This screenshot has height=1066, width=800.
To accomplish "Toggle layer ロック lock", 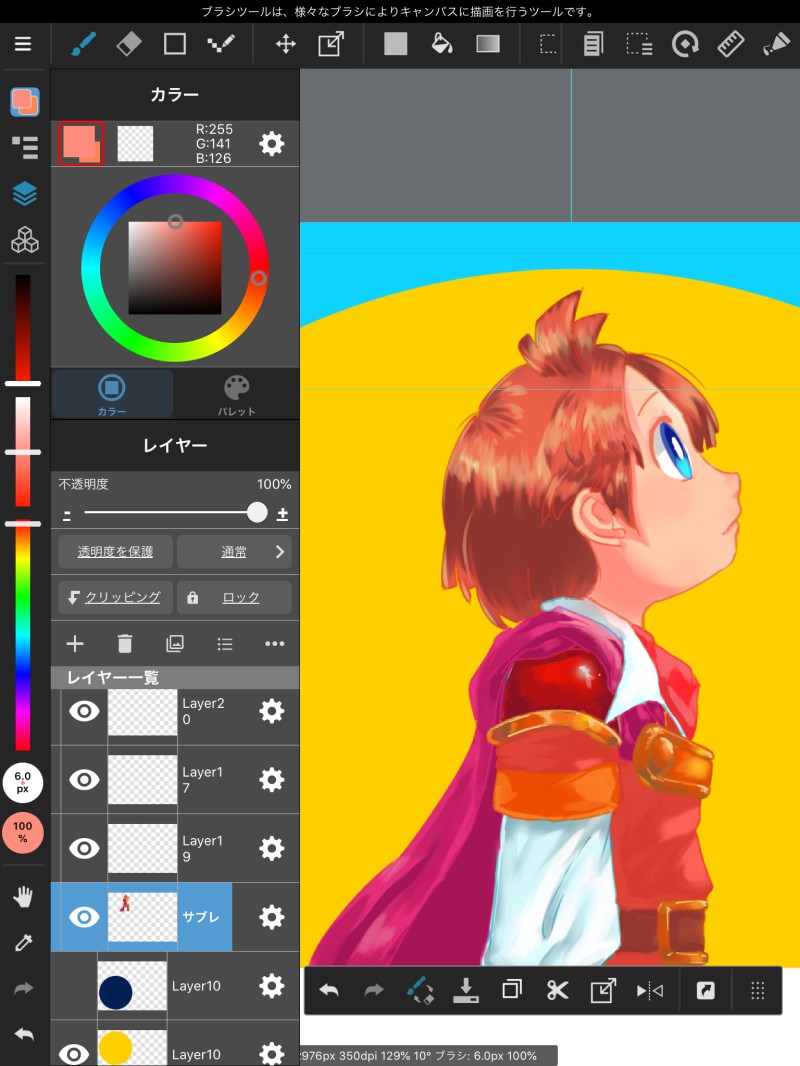I will click(x=234, y=597).
